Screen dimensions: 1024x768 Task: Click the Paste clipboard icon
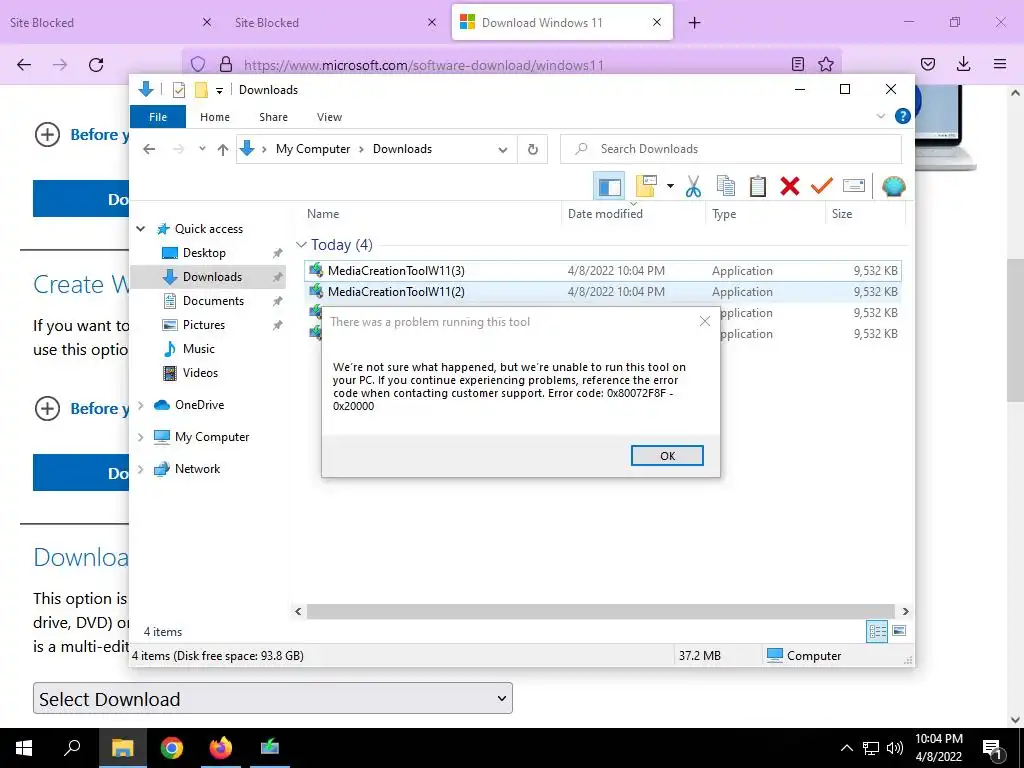tap(758, 187)
